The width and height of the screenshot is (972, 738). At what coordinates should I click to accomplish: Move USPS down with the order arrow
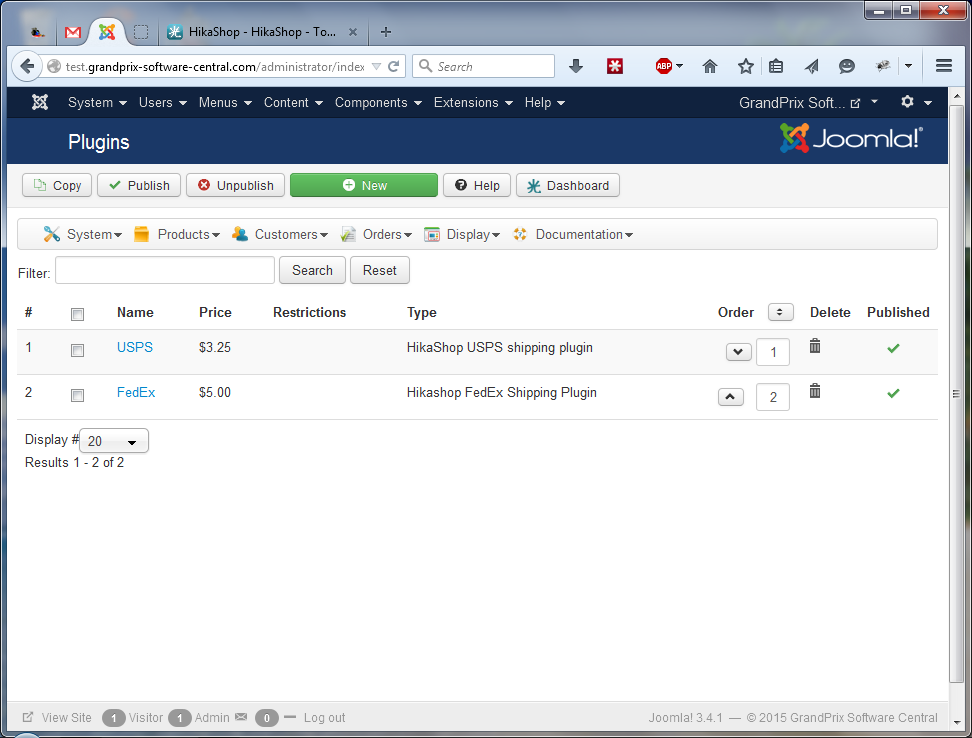point(738,352)
